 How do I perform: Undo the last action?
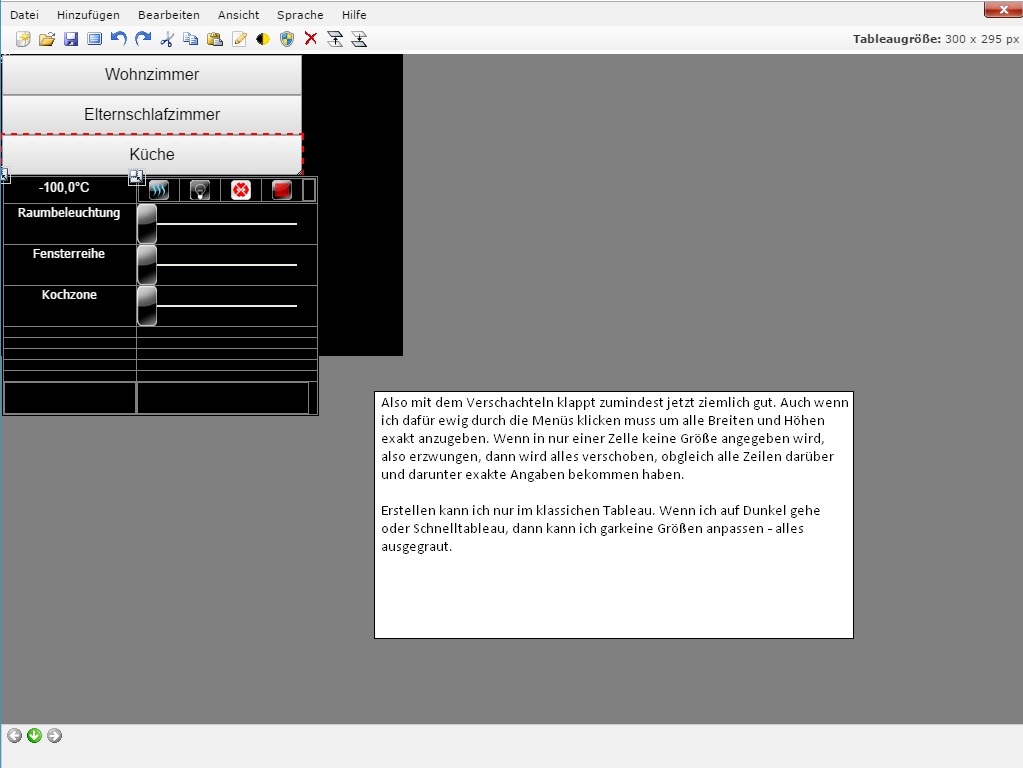pyautogui.click(x=118, y=39)
